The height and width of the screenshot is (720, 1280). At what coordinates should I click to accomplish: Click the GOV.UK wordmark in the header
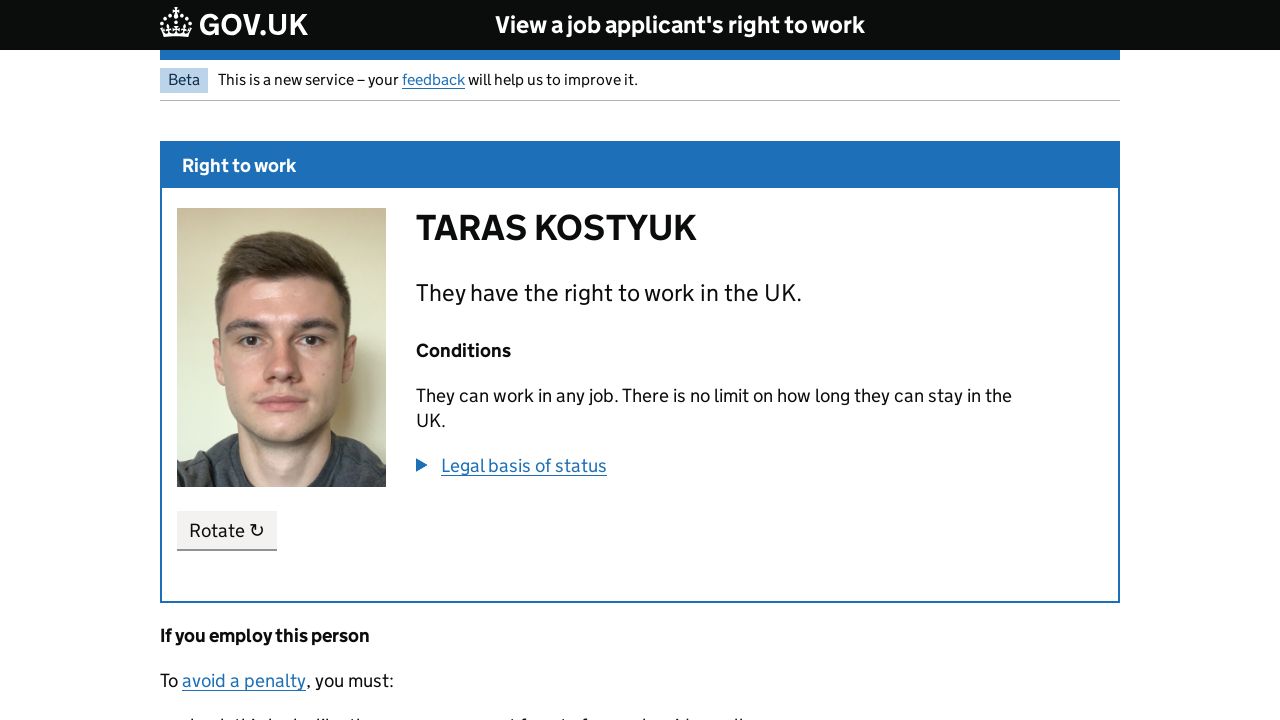pyautogui.click(x=253, y=25)
